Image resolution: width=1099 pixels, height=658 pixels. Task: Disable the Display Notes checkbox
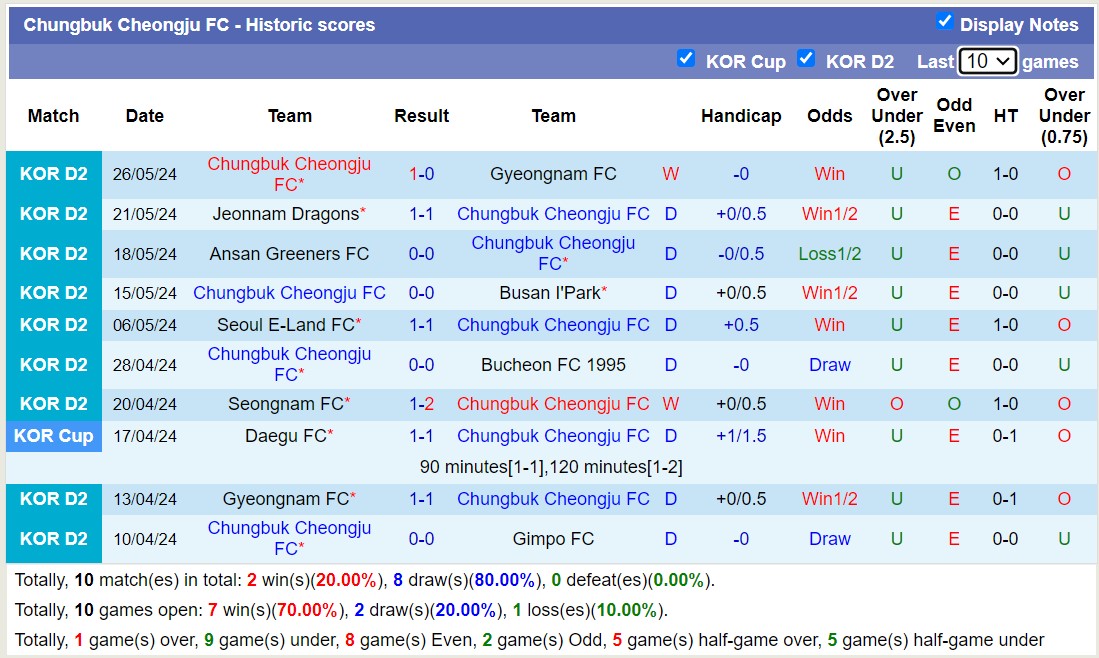click(941, 25)
